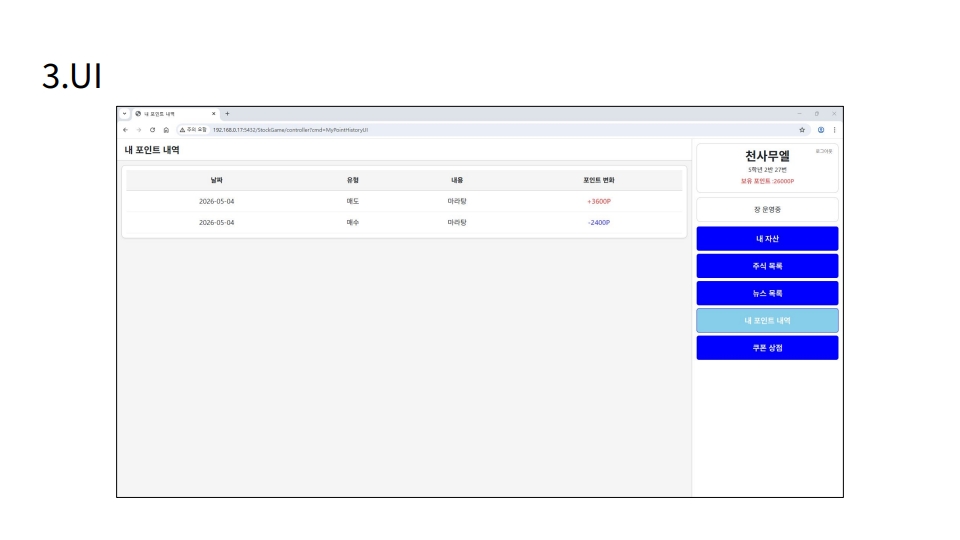Click the 천사무엘 user name

pyautogui.click(x=767, y=156)
